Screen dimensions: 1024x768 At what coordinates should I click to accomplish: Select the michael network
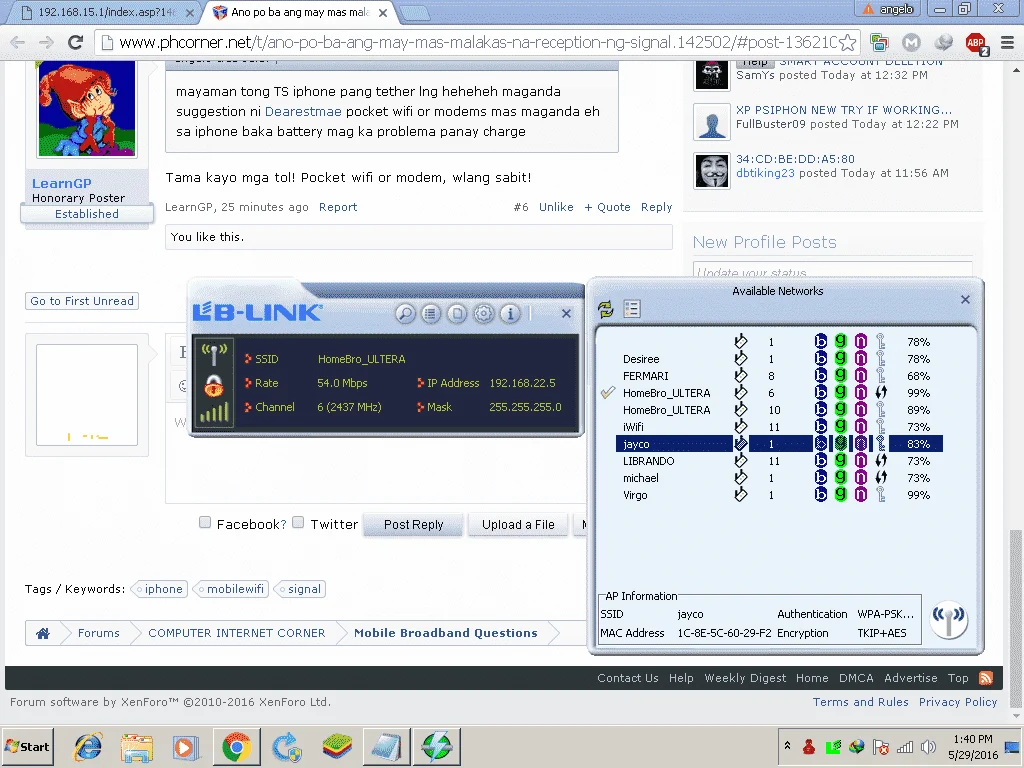[x=779, y=478]
